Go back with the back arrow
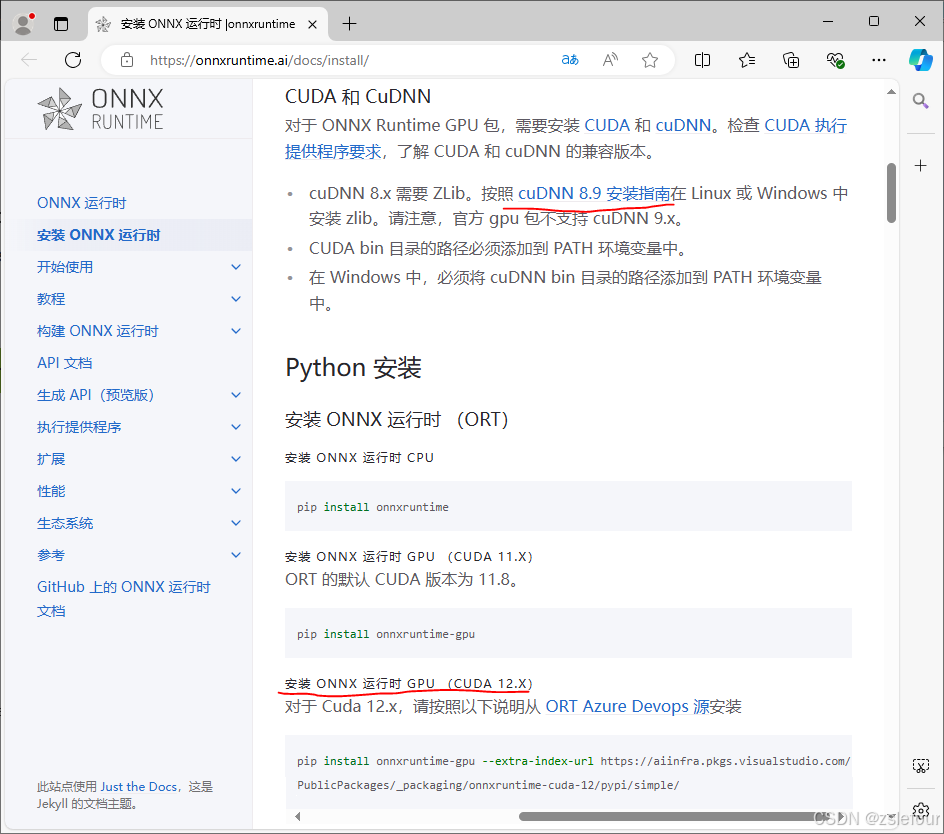The height and width of the screenshot is (834, 944). [x=29, y=60]
